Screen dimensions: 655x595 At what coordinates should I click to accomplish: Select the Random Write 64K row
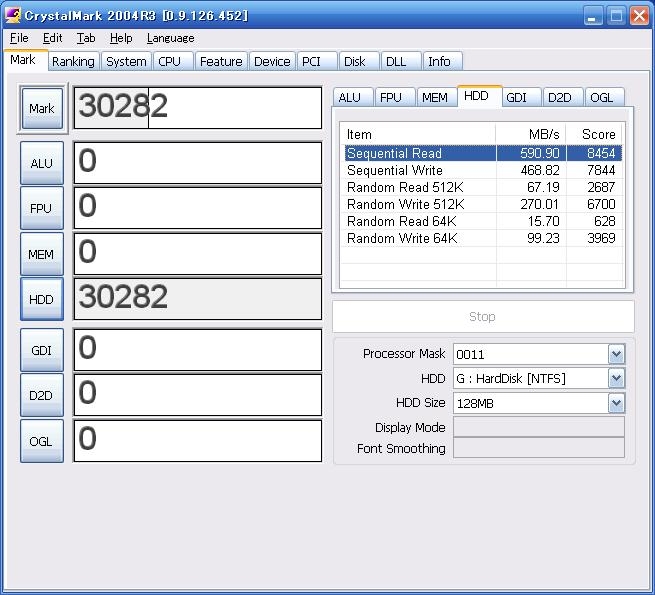coord(483,238)
